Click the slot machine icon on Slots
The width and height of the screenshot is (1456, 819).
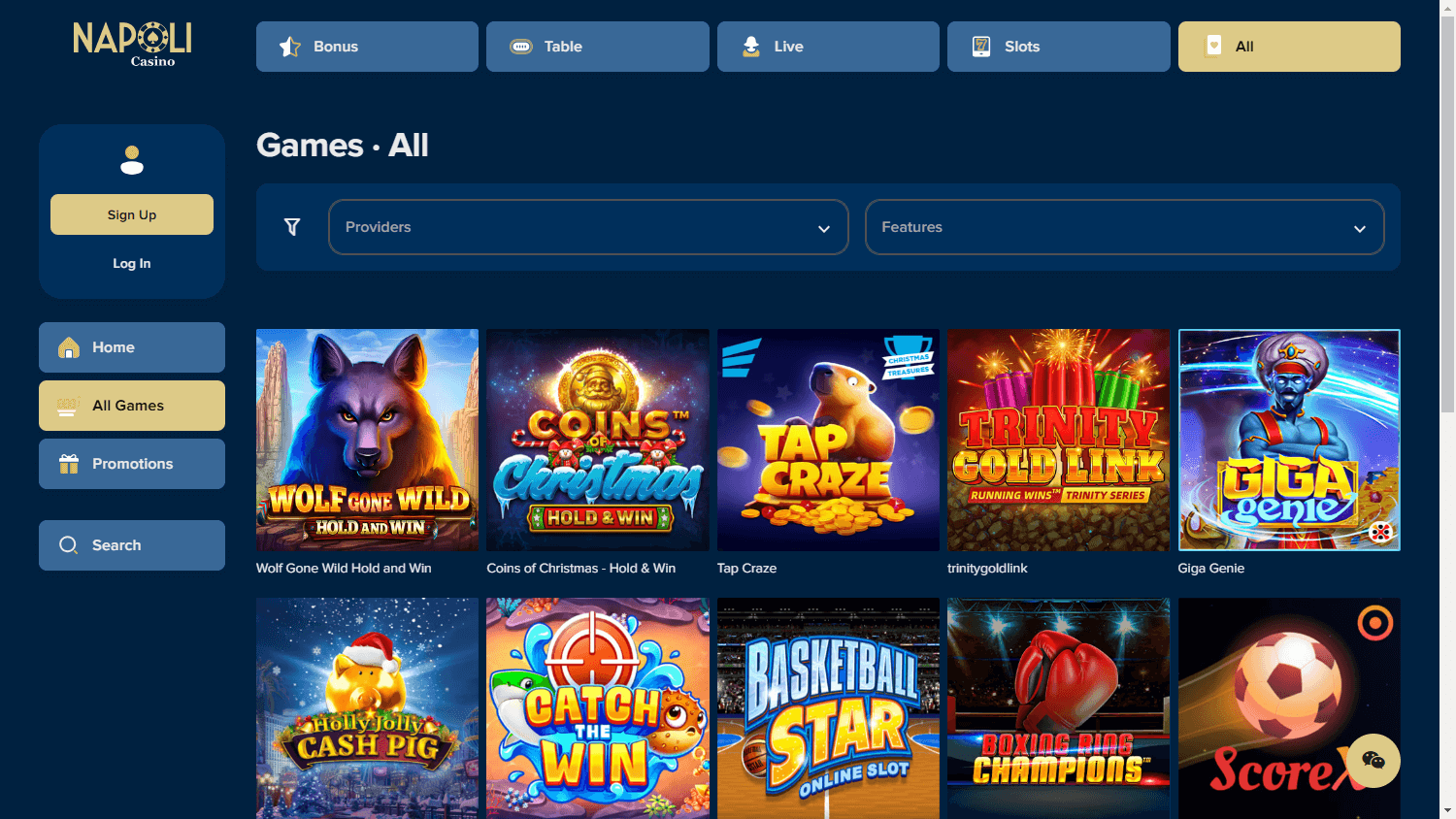point(981,47)
